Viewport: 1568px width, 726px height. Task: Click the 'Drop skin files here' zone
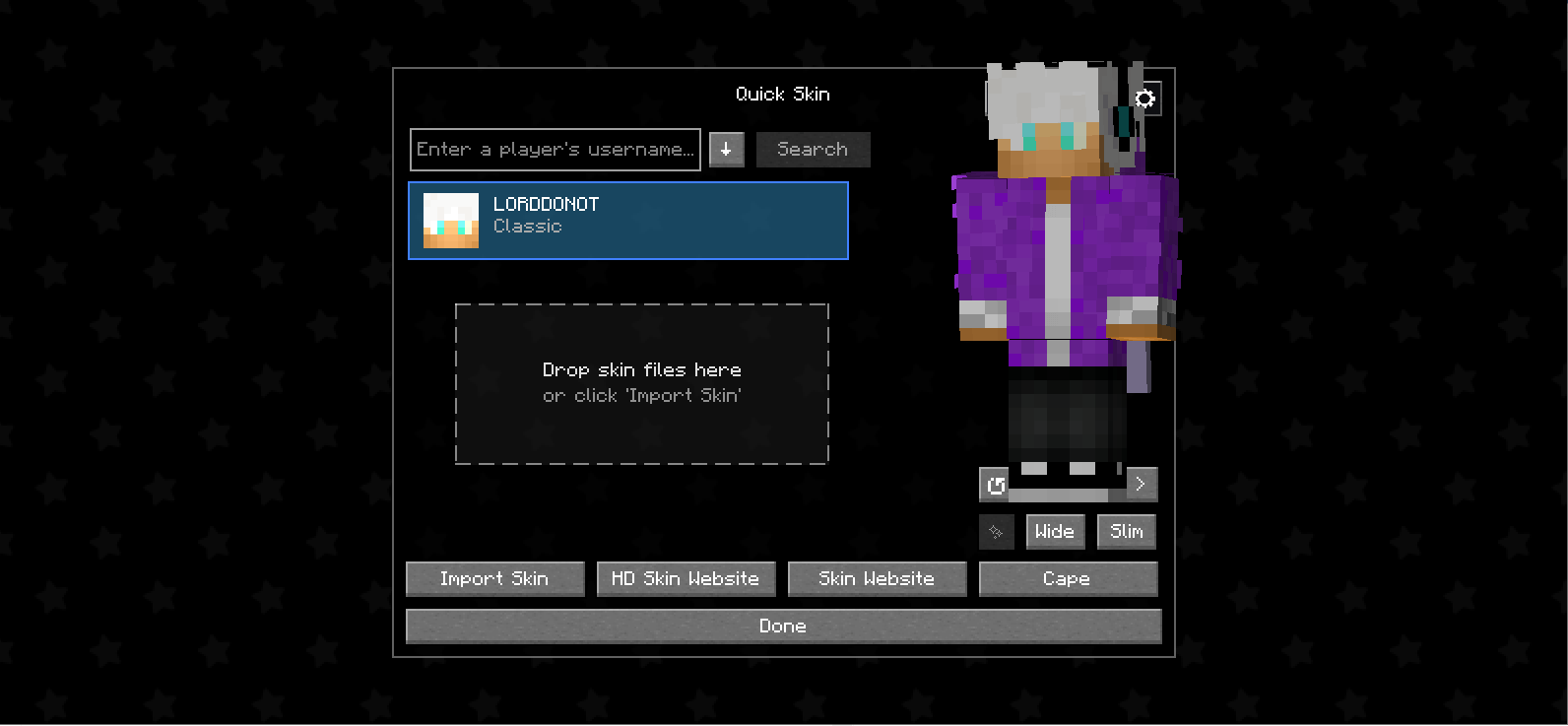coord(642,383)
